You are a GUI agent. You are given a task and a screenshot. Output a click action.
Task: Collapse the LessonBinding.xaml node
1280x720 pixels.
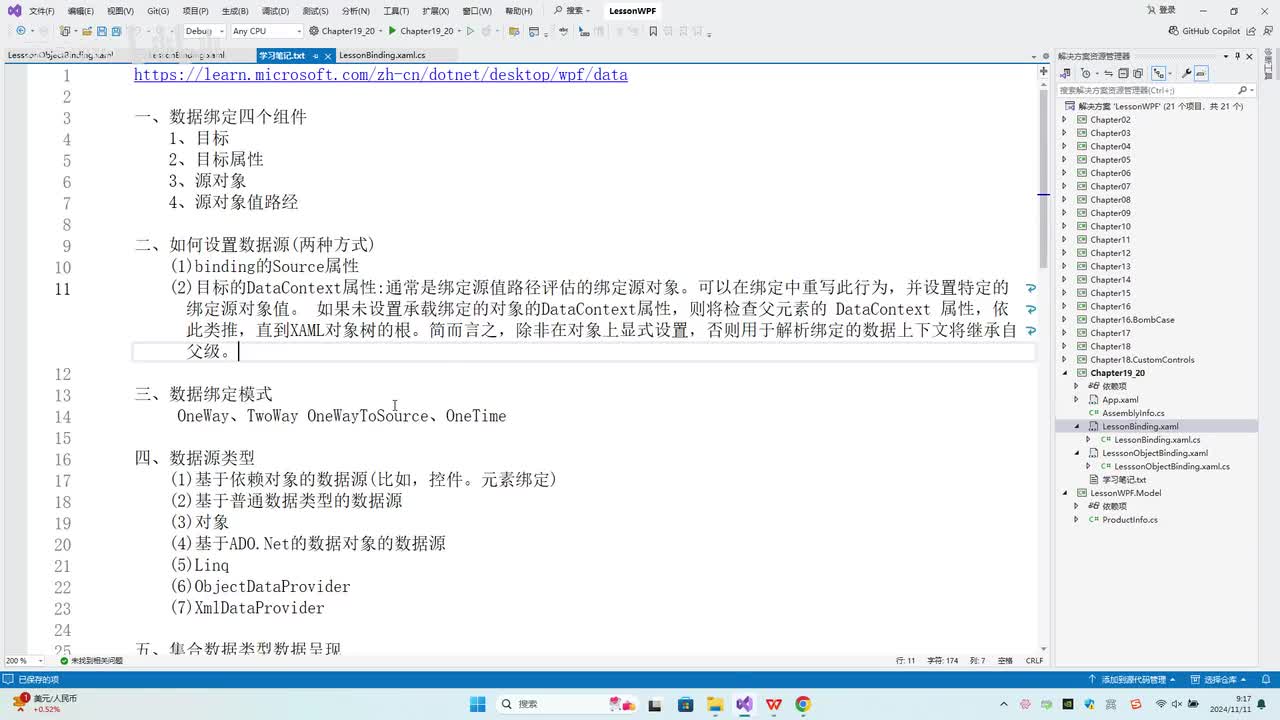click(1076, 426)
